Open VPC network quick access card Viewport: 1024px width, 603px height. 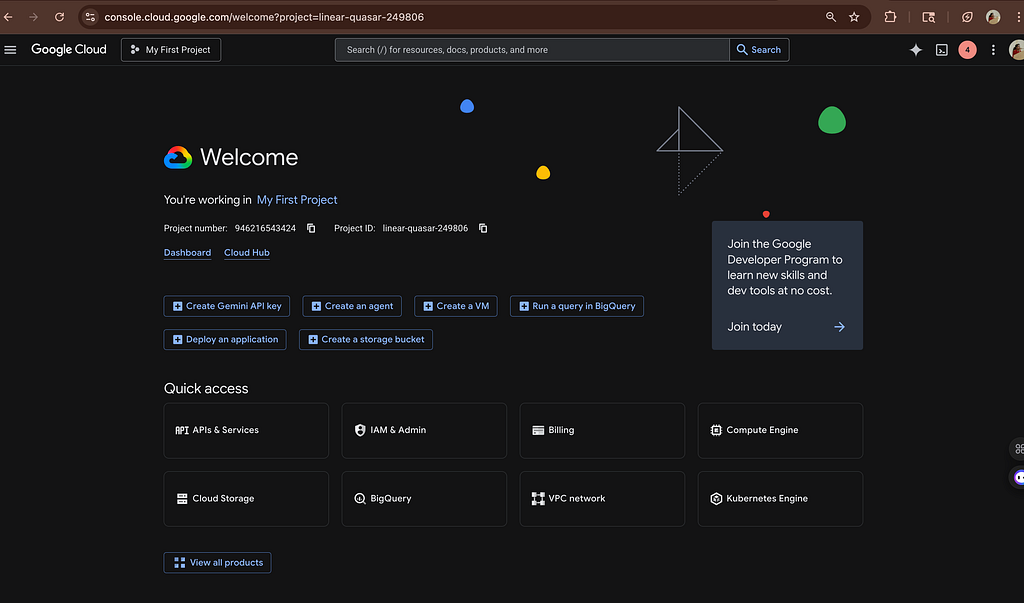(x=602, y=499)
